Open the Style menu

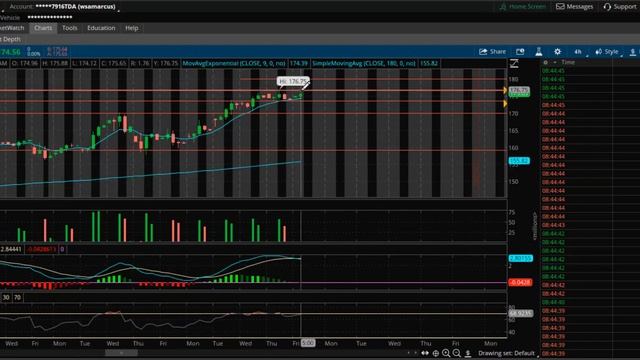click(x=608, y=52)
